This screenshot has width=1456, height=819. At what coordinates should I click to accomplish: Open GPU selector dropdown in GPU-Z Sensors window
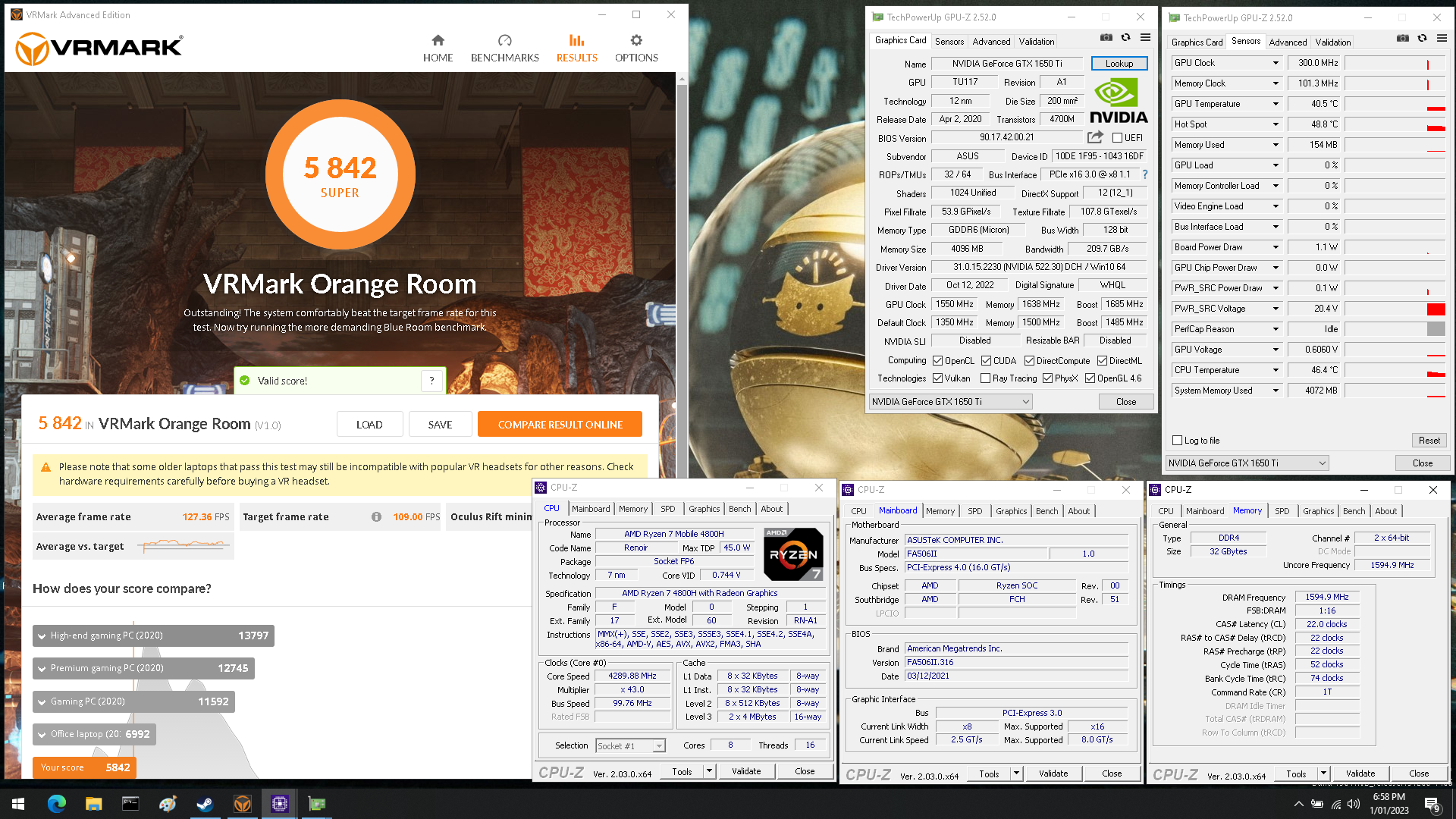click(x=1247, y=463)
